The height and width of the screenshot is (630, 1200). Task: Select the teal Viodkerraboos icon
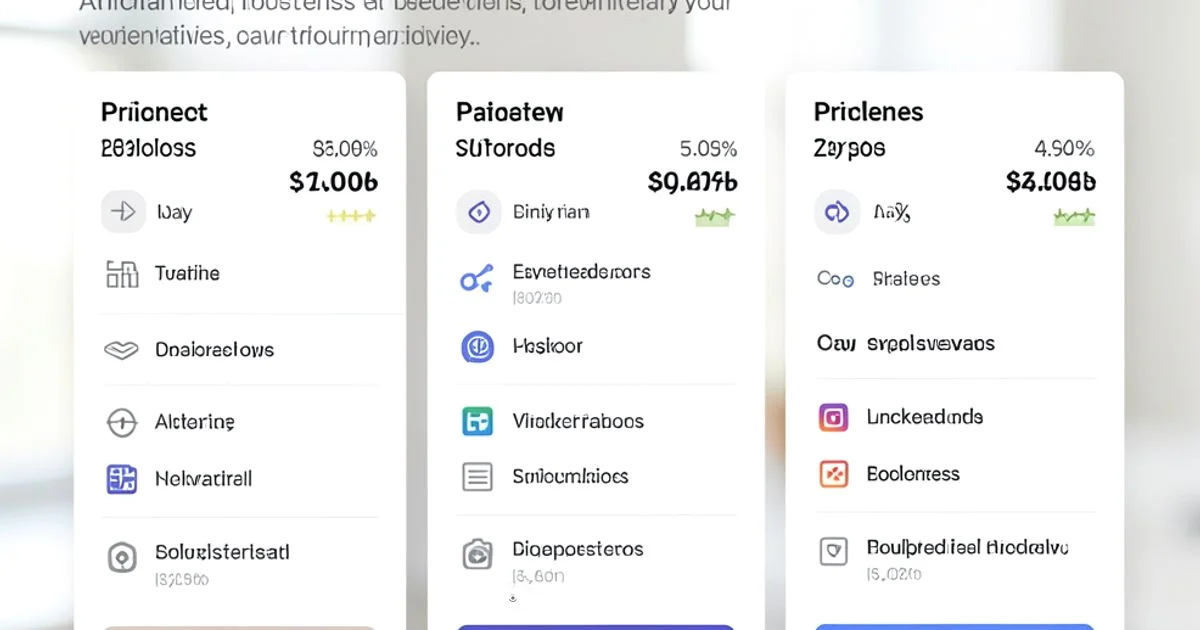point(477,421)
